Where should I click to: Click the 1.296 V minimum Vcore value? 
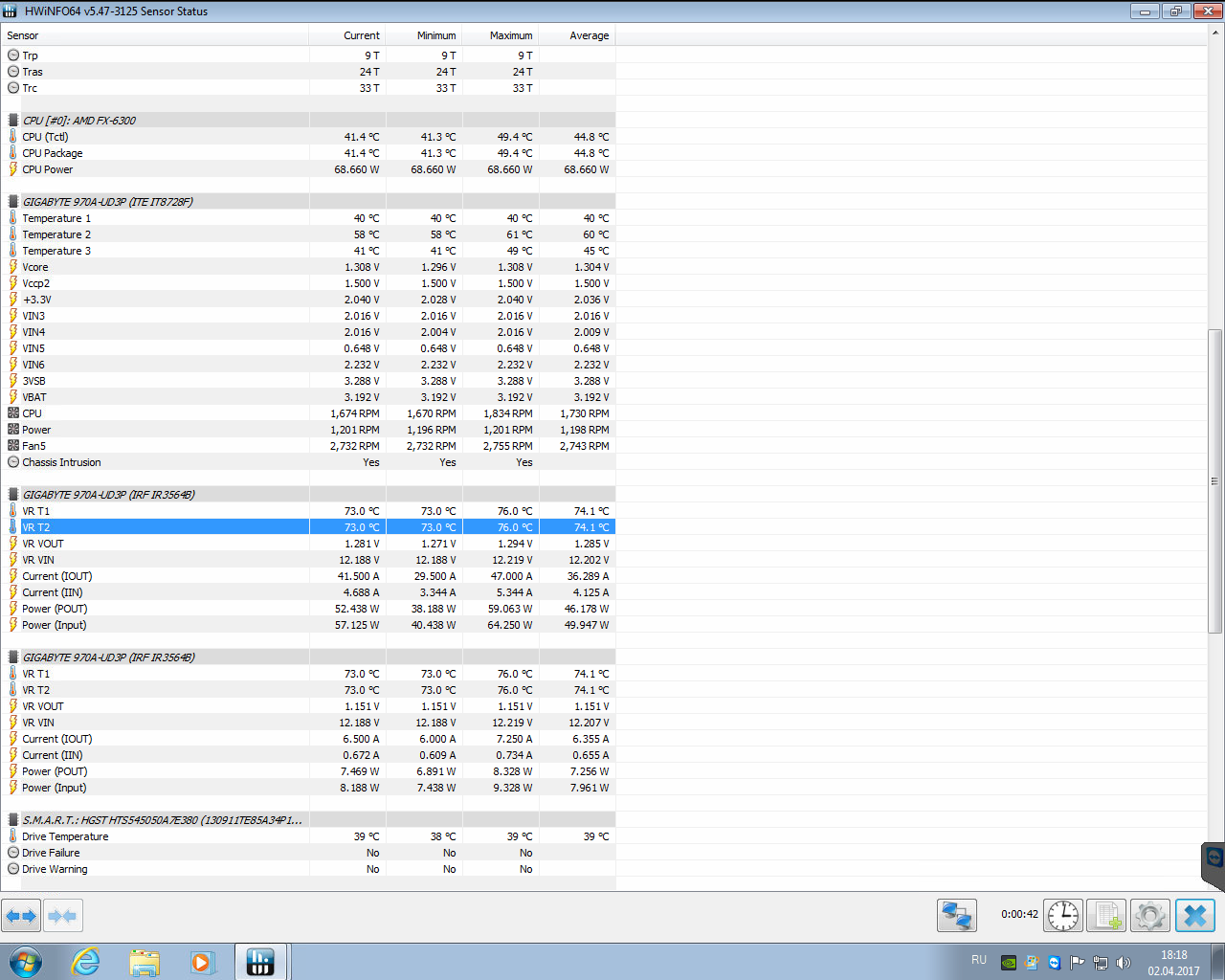[438, 267]
